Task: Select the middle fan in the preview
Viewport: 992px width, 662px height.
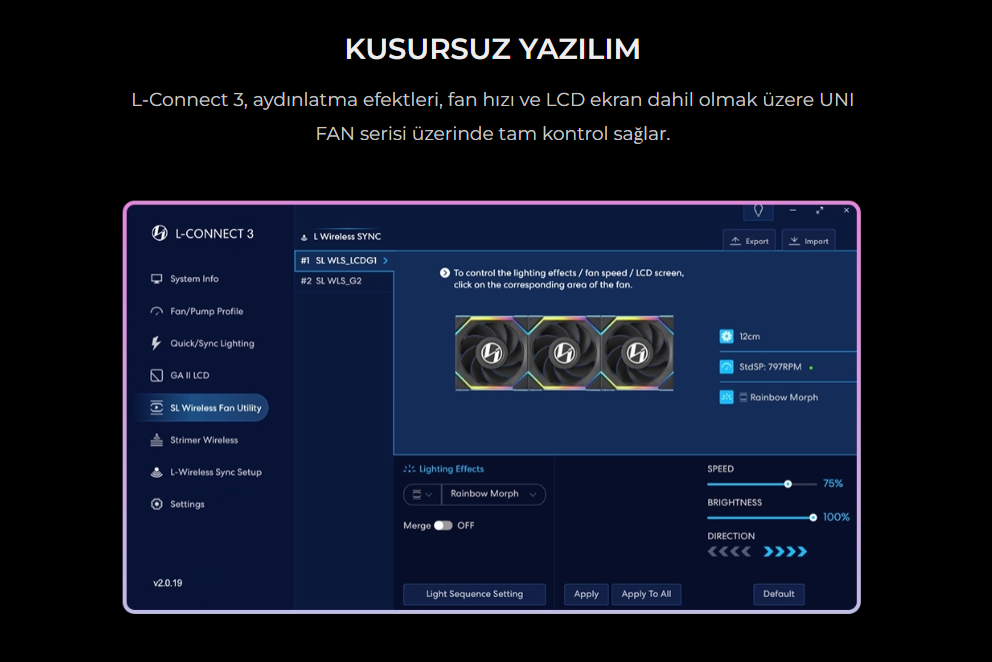Action: [564, 353]
